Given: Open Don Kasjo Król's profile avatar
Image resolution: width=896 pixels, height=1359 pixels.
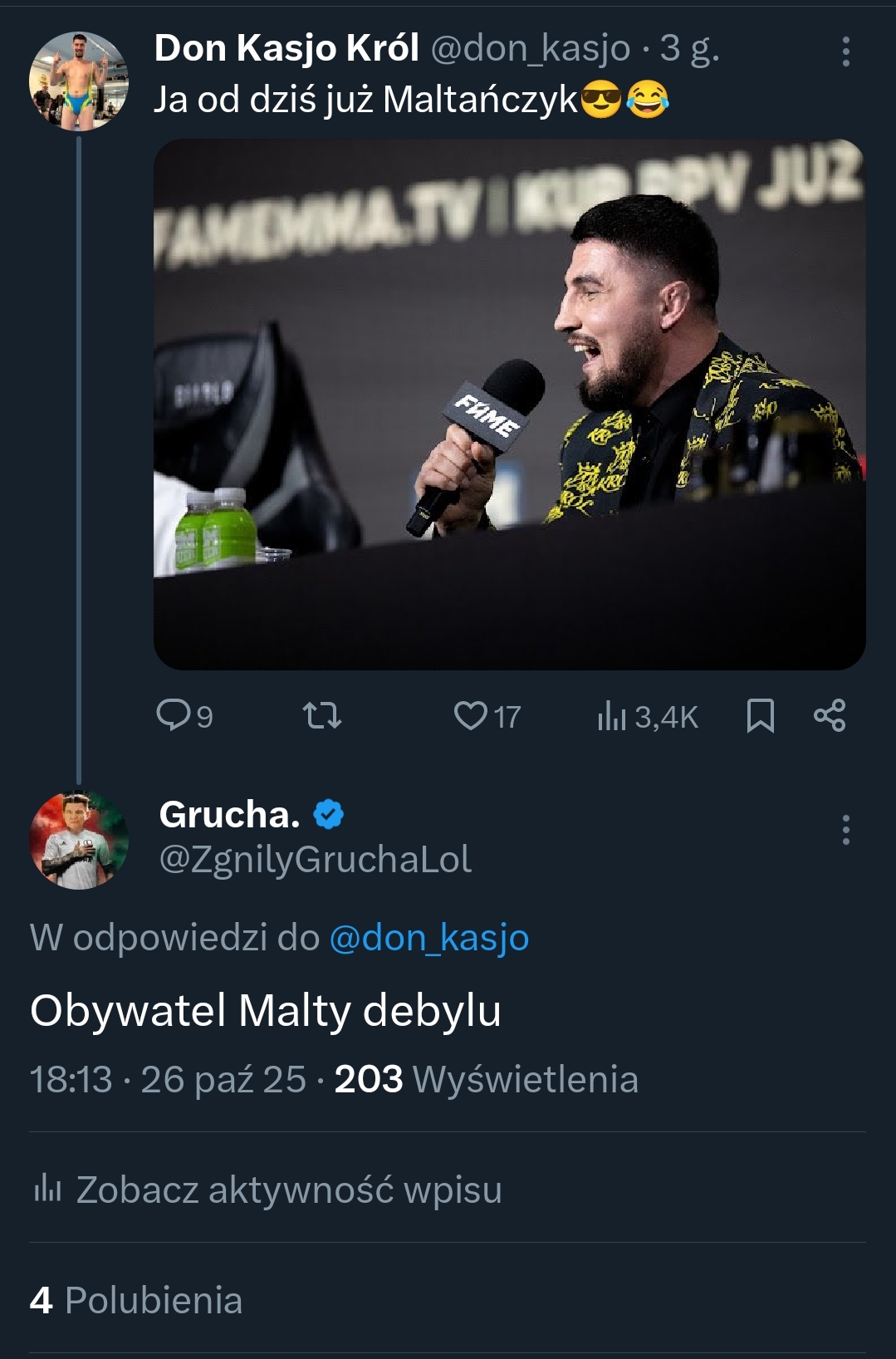Looking at the screenshot, I should 79,81.
